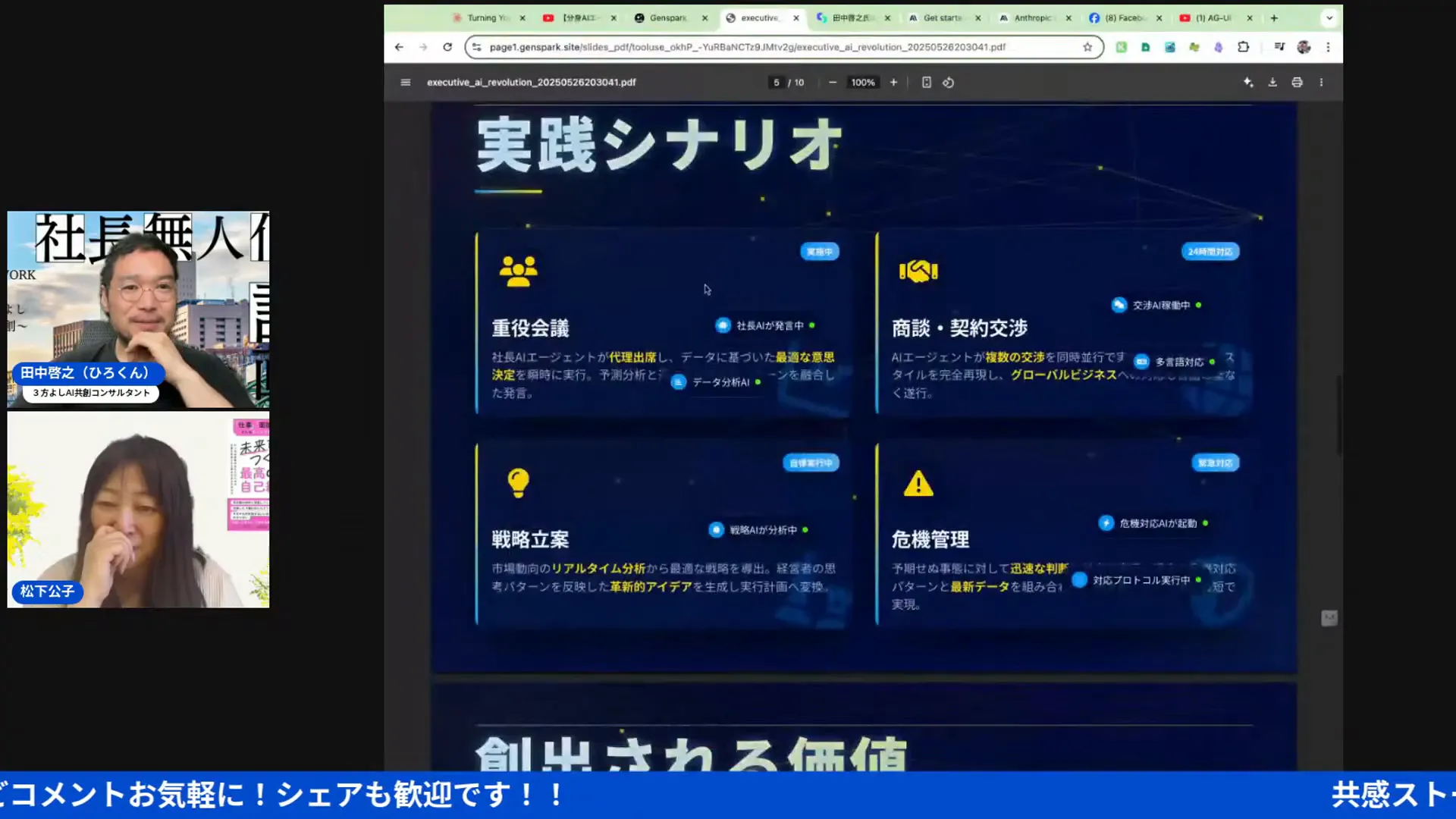This screenshot has height=819, width=1456.
Task: Go back to the previous page
Action: 399,47
